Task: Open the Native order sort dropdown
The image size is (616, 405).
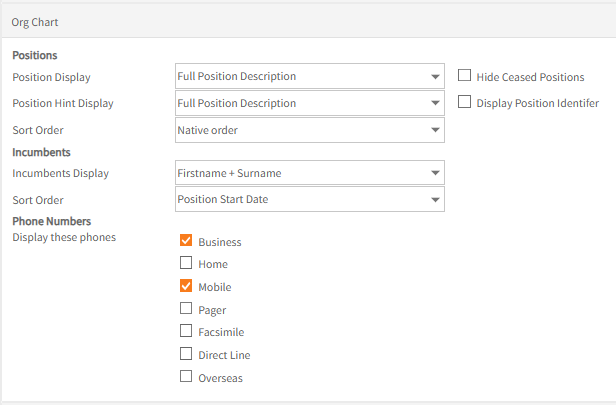Action: [309, 130]
